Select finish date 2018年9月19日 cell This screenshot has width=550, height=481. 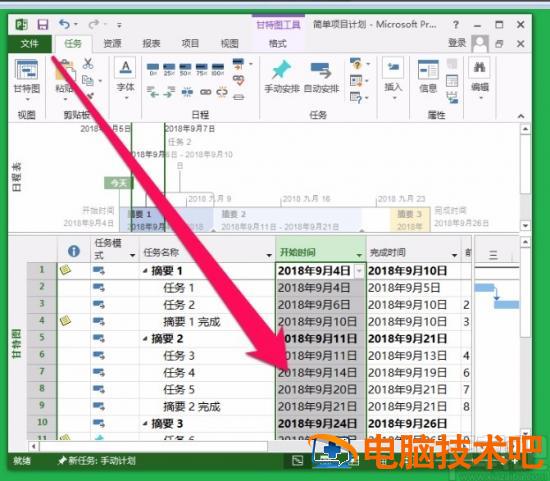[x=414, y=373]
